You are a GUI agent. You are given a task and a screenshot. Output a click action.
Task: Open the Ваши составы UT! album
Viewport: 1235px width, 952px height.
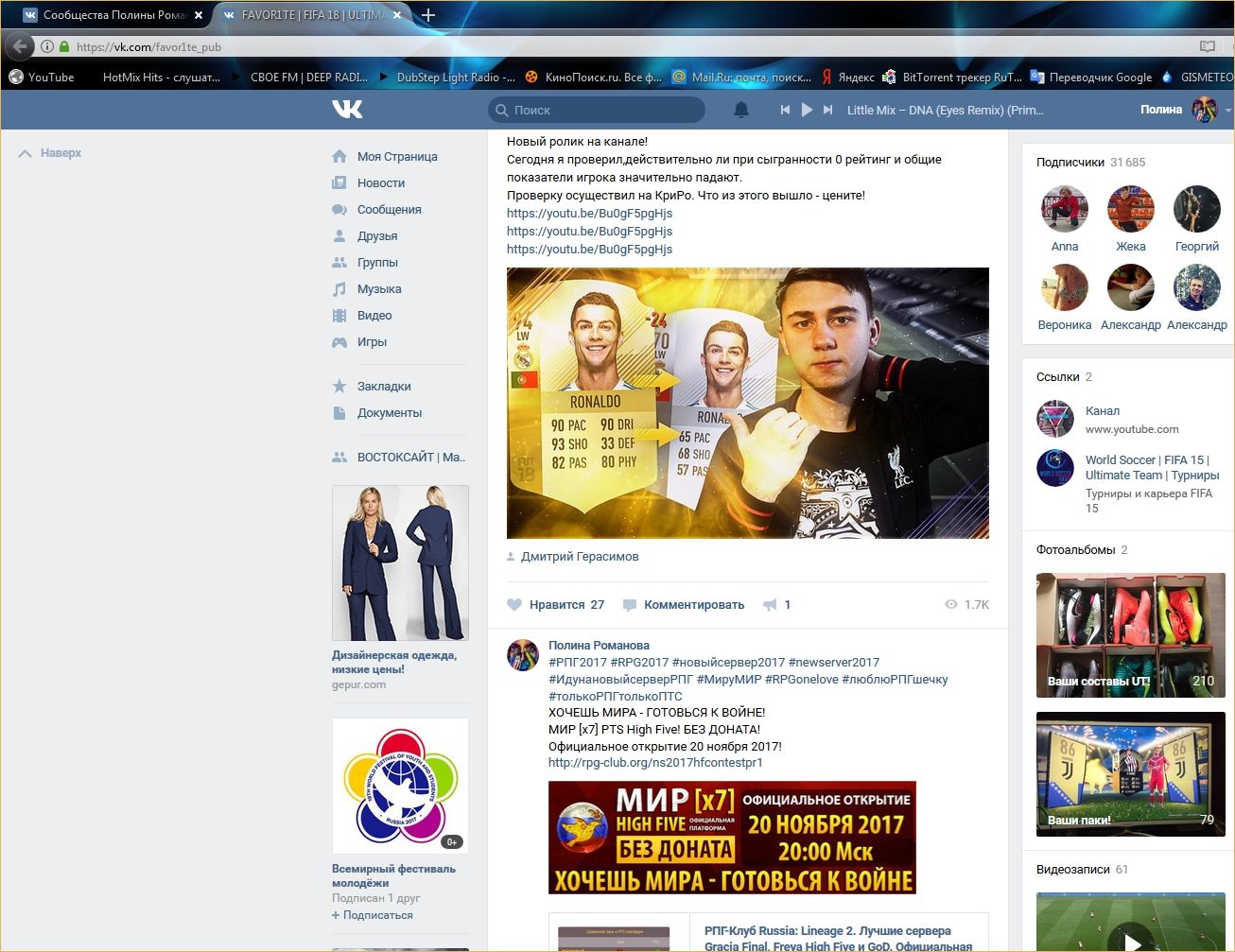(1130, 633)
